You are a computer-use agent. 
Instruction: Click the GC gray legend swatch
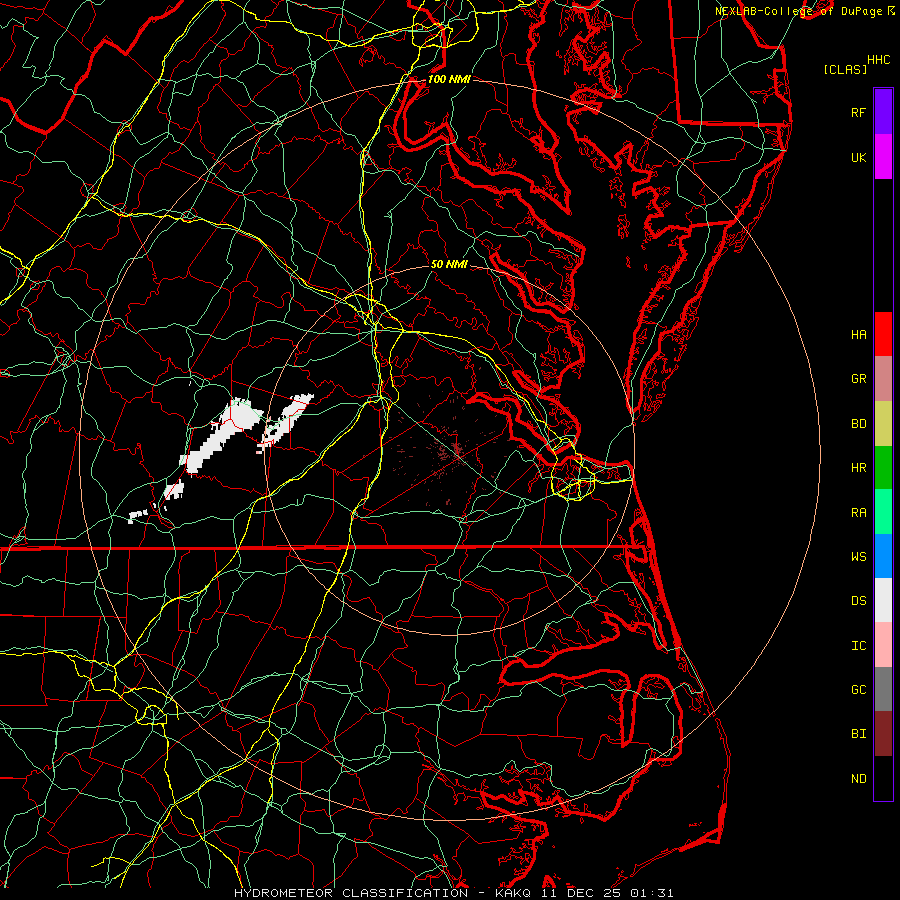click(x=883, y=689)
